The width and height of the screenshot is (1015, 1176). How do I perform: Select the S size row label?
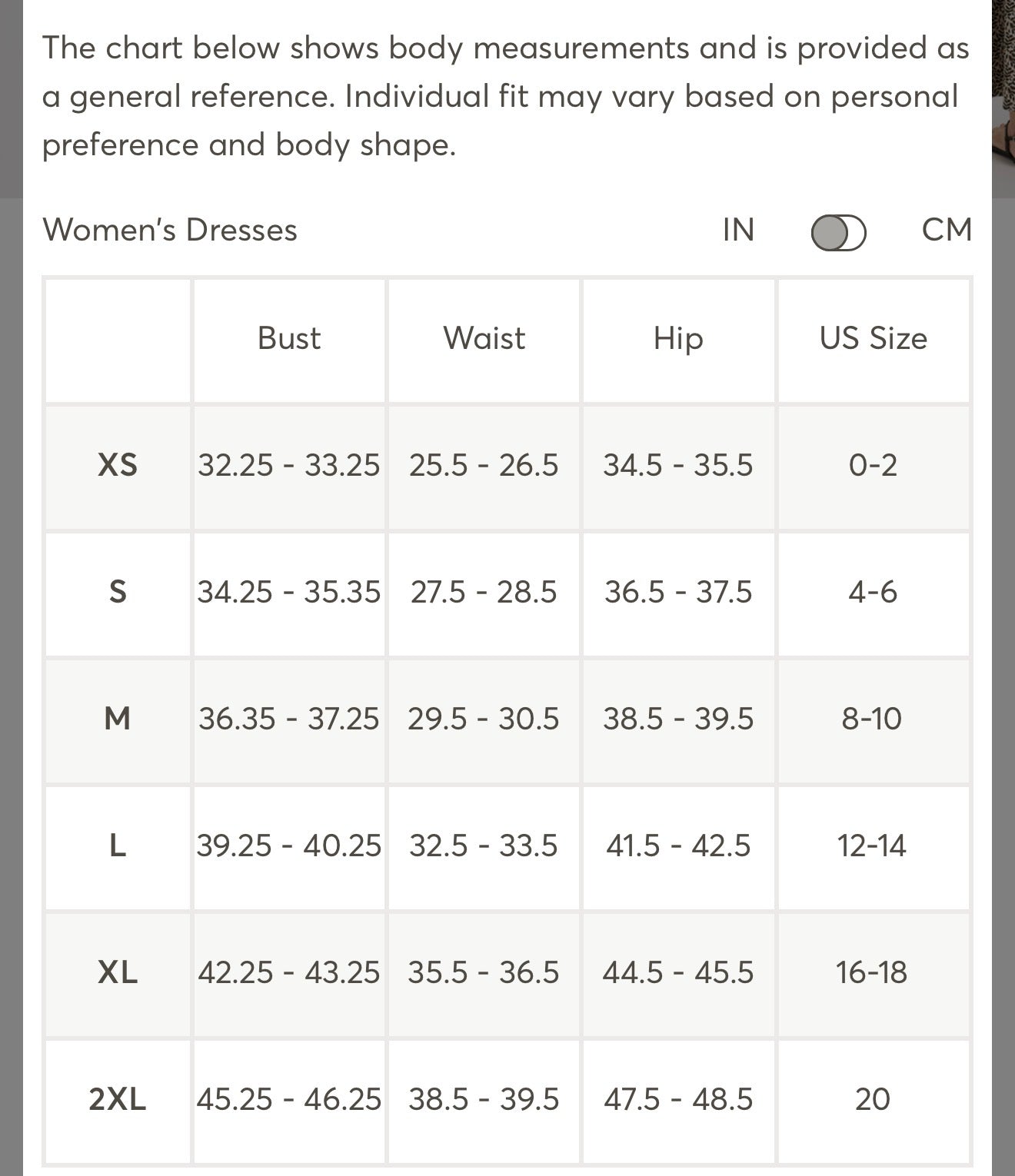coord(118,593)
